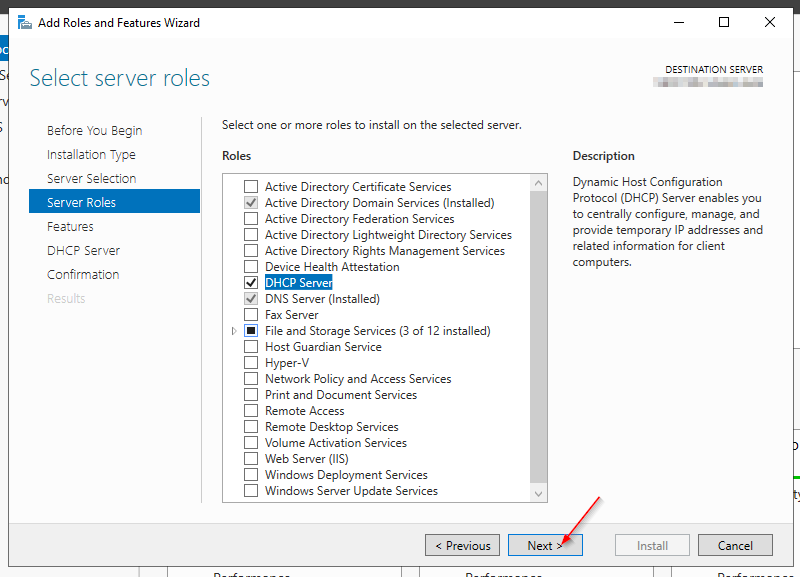Screen dimensions: 800x577
Task: Expand File and Storage Services tree
Action: point(234,331)
